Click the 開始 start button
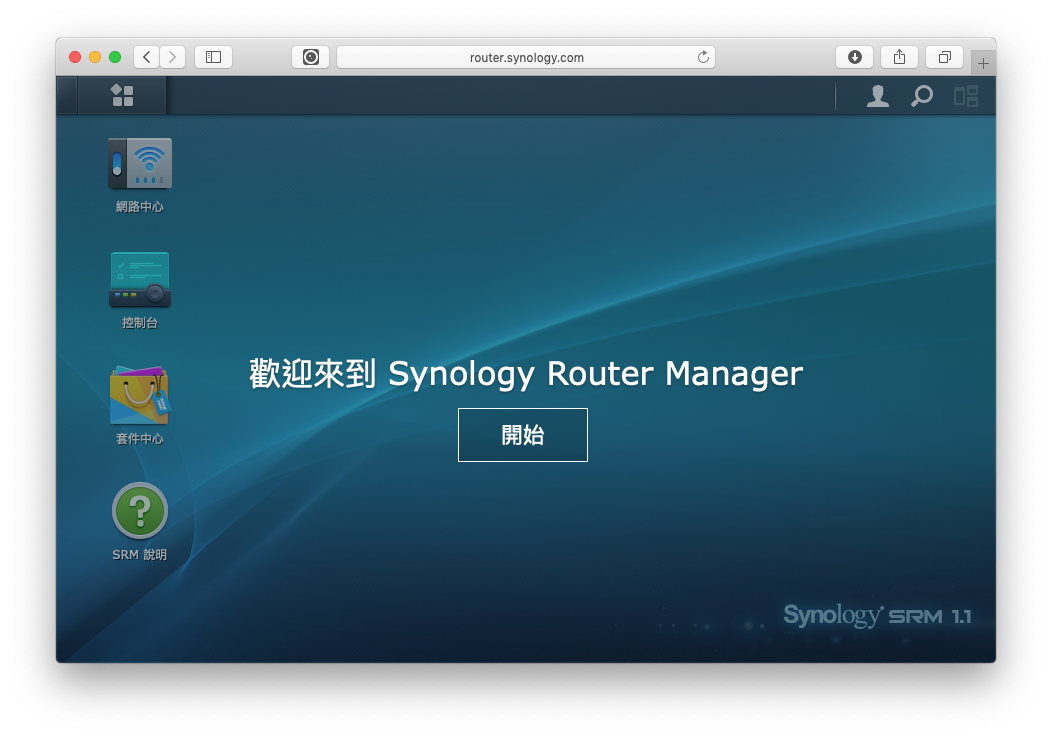 click(x=523, y=435)
